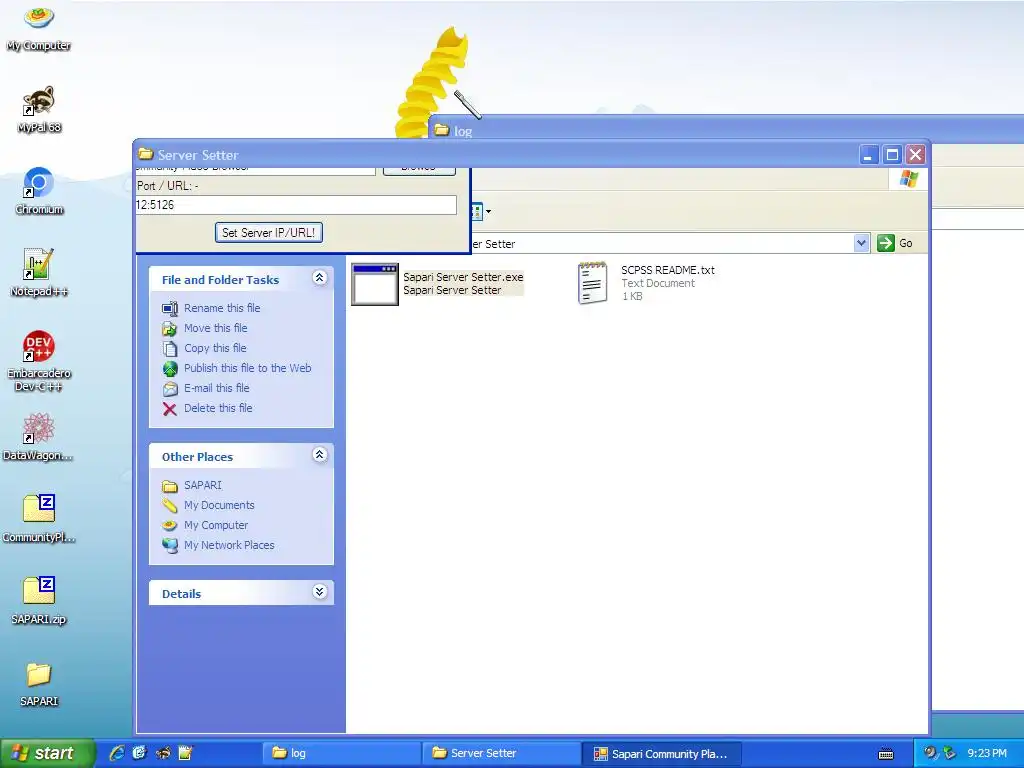Click the 9:23 PM clock

click(987, 753)
